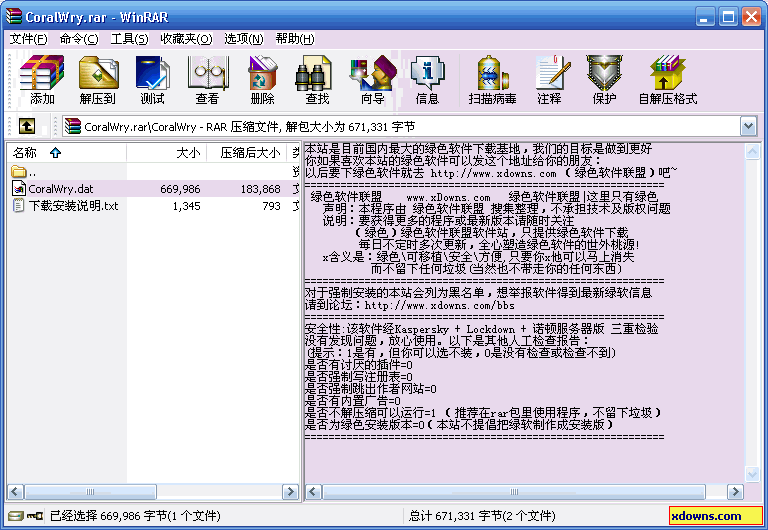Close the WinRAR window
The width and height of the screenshot is (768, 530).
(751, 17)
